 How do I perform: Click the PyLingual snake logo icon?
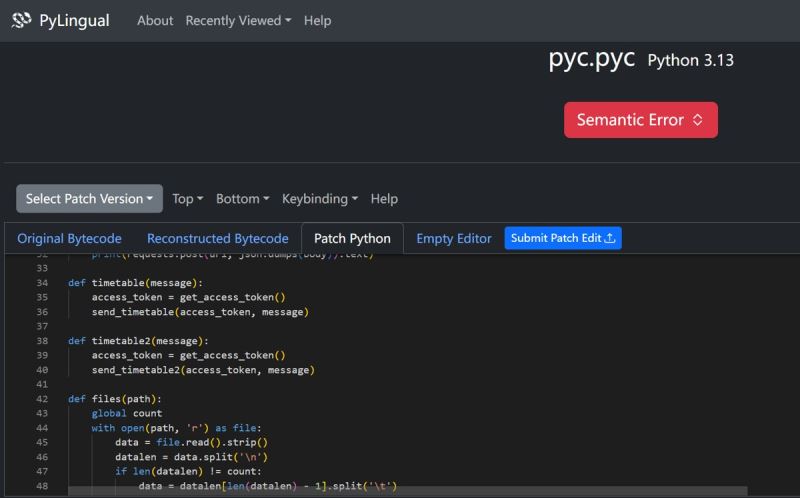pyautogui.click(x=21, y=20)
